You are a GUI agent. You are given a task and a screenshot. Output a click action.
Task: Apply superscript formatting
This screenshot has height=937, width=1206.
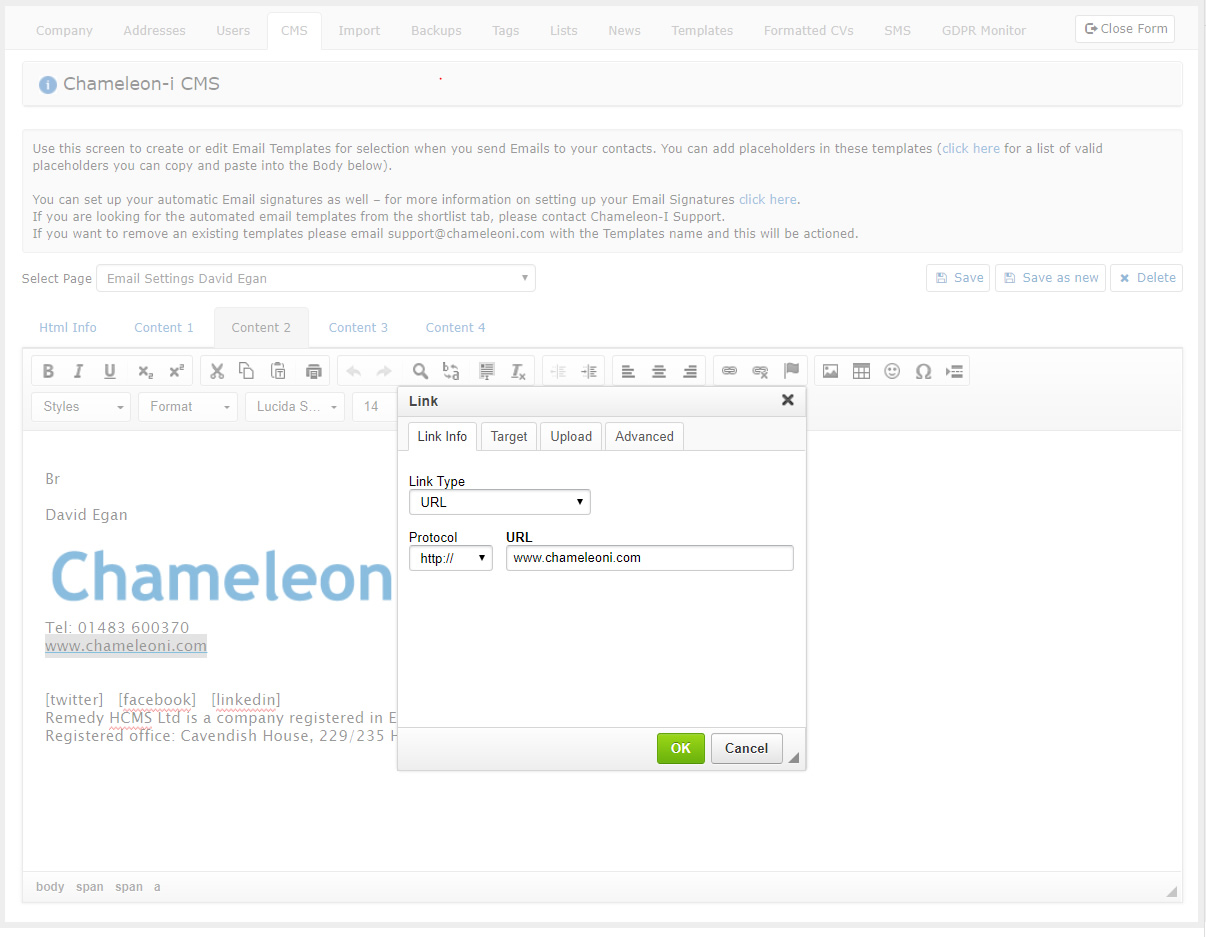coord(176,371)
